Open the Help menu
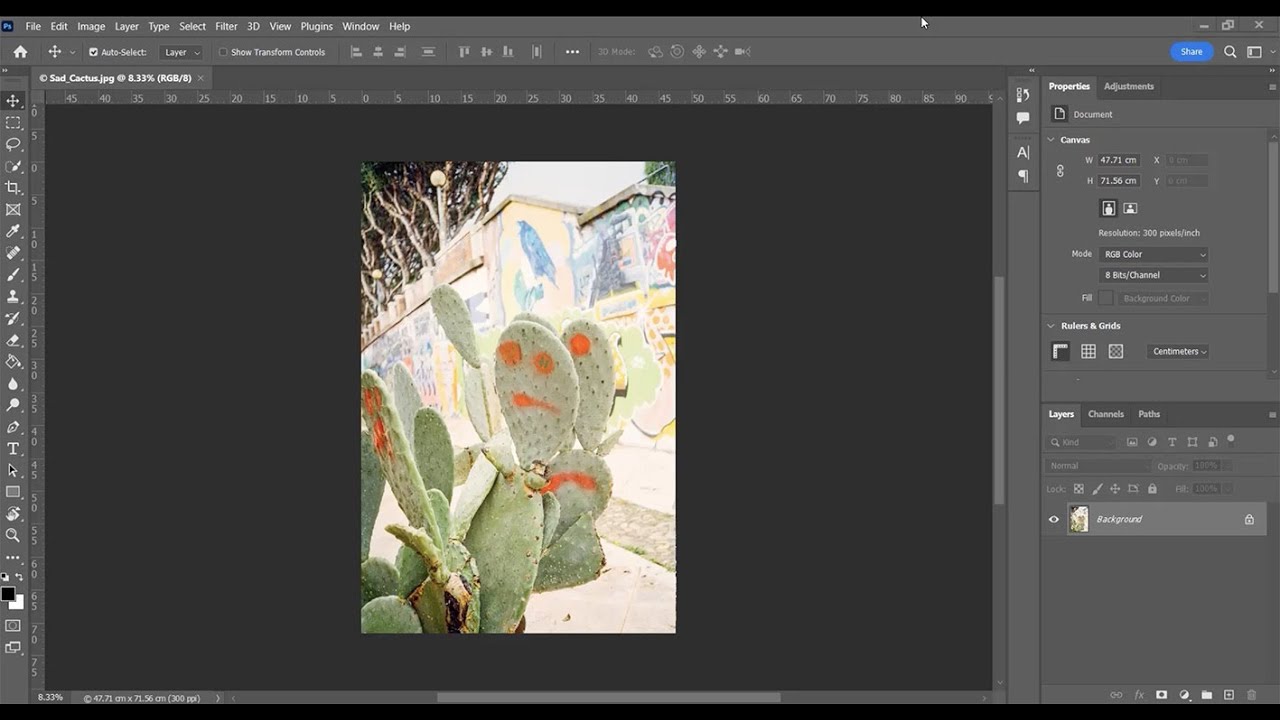The image size is (1280, 720). [x=399, y=26]
